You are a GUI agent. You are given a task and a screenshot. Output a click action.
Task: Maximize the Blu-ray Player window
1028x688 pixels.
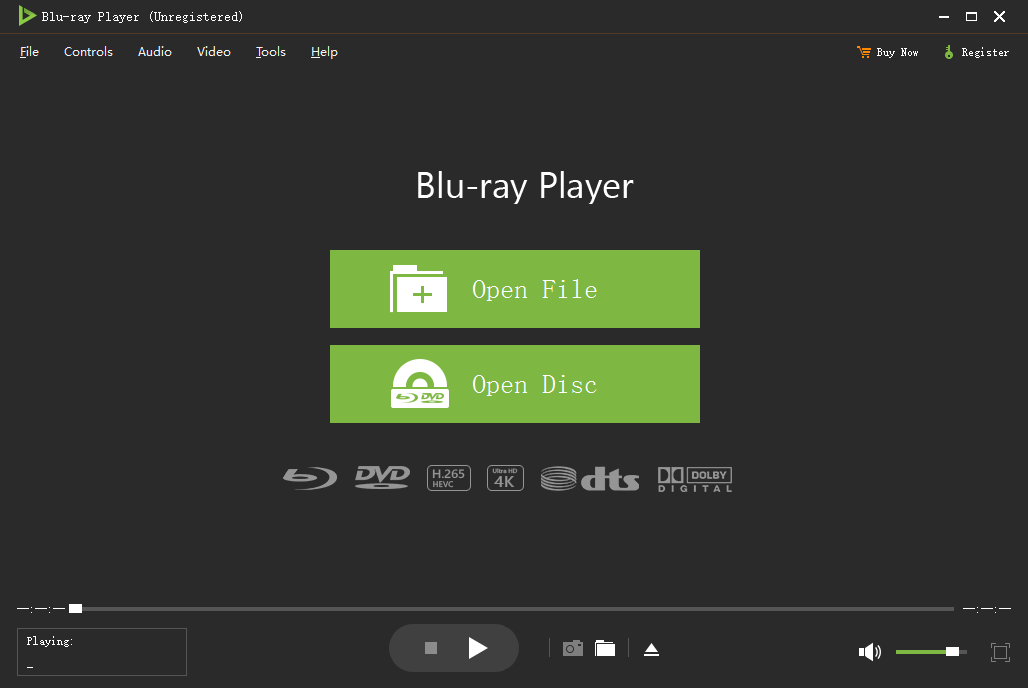click(972, 16)
